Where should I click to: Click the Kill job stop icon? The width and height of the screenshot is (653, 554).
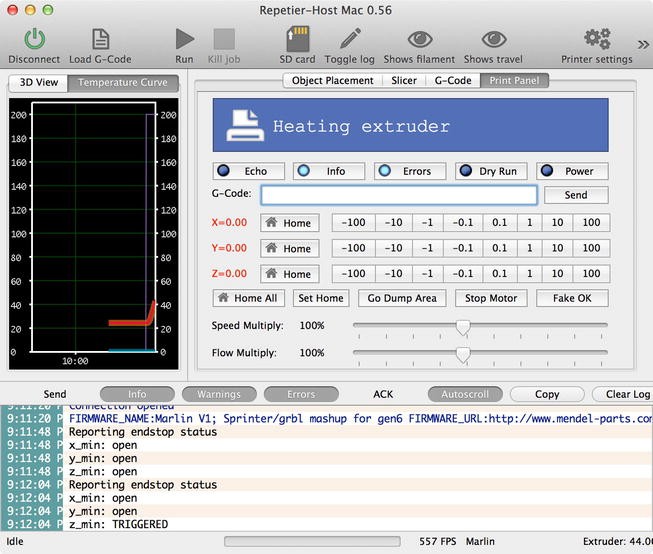(x=224, y=39)
